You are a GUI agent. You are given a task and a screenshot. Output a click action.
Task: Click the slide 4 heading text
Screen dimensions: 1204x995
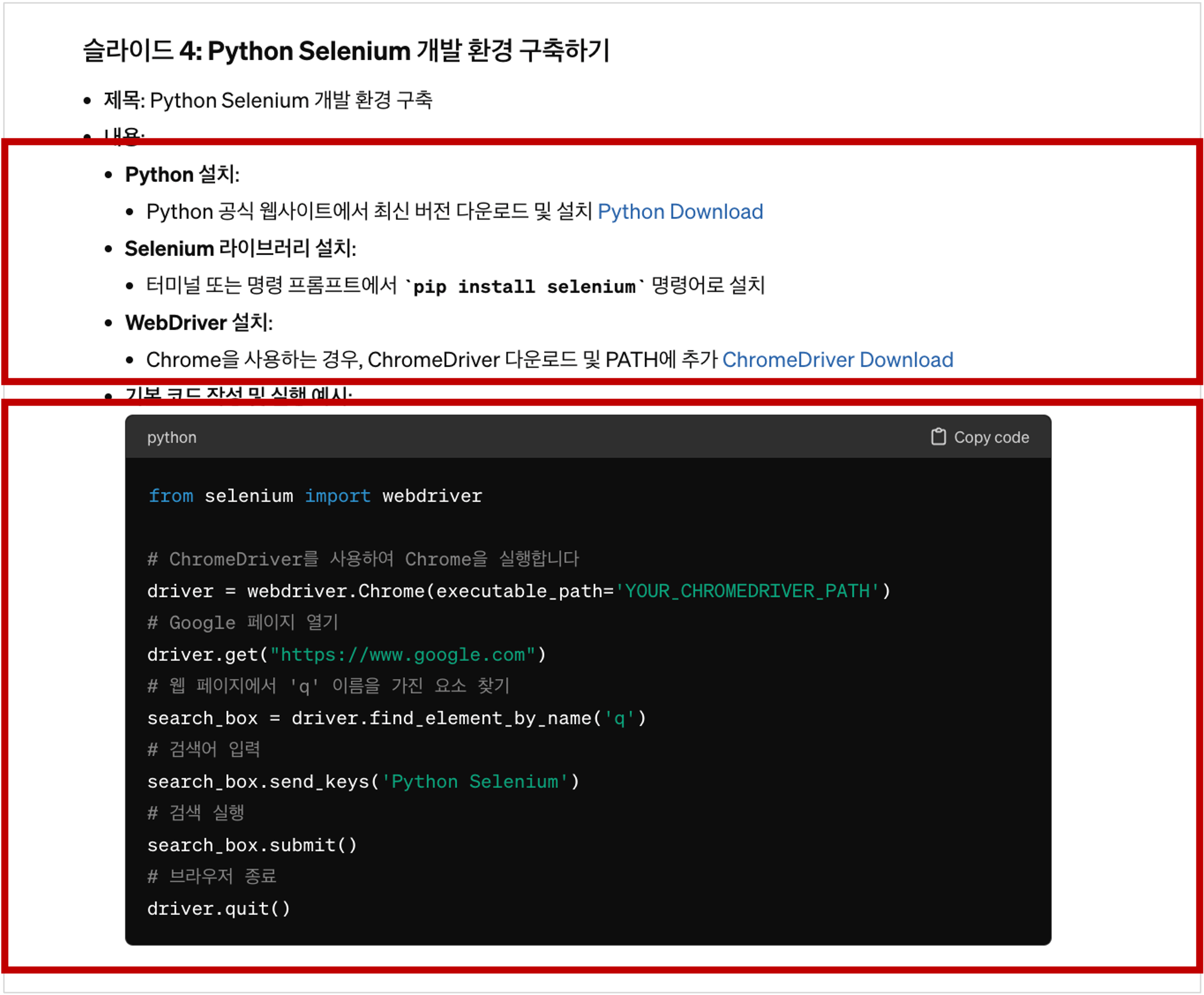(346, 51)
